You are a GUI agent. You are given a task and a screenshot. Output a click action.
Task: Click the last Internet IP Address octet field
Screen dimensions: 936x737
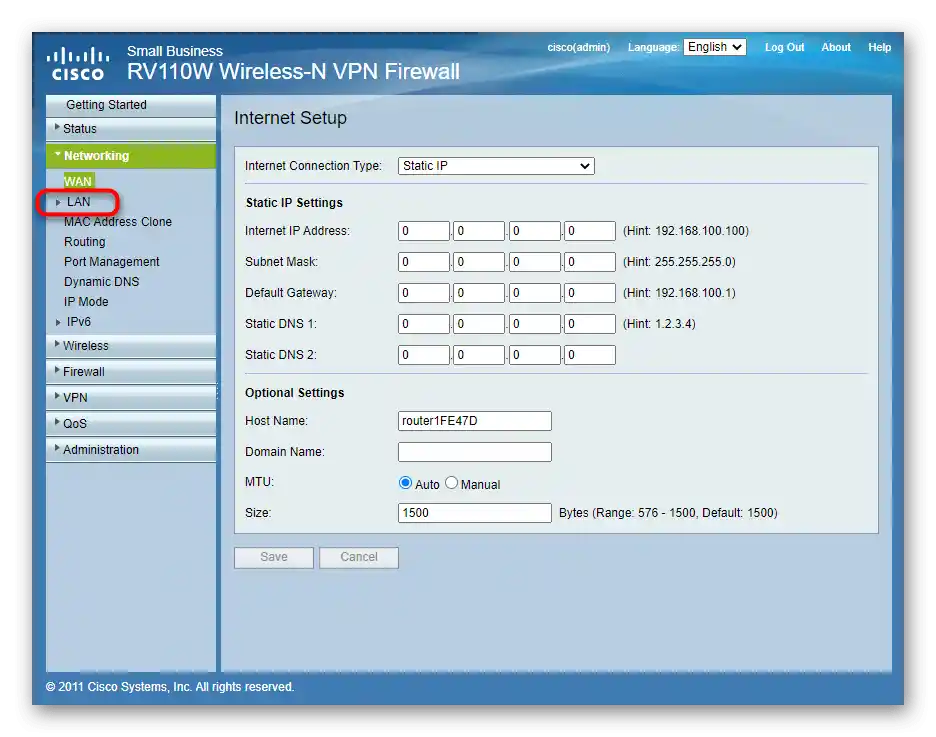(590, 231)
